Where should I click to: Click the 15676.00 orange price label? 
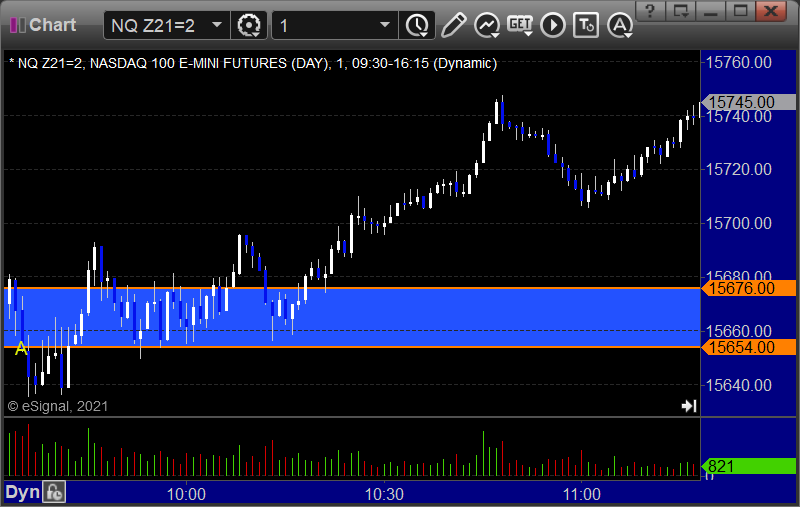[748, 288]
